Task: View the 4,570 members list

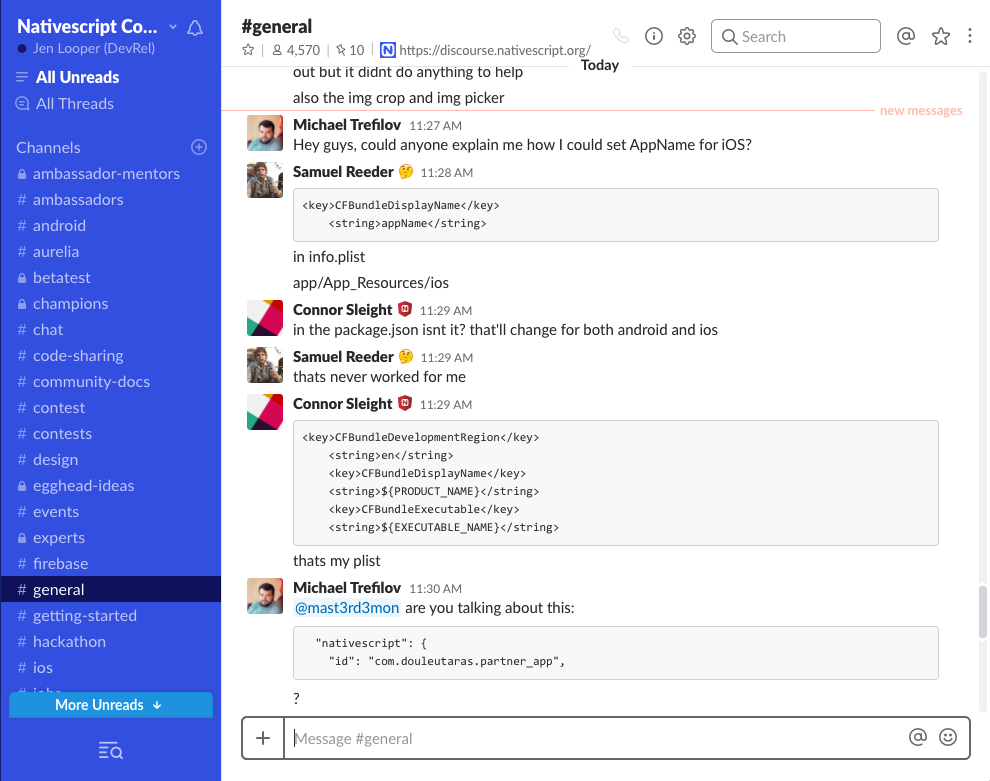Action: coord(296,50)
